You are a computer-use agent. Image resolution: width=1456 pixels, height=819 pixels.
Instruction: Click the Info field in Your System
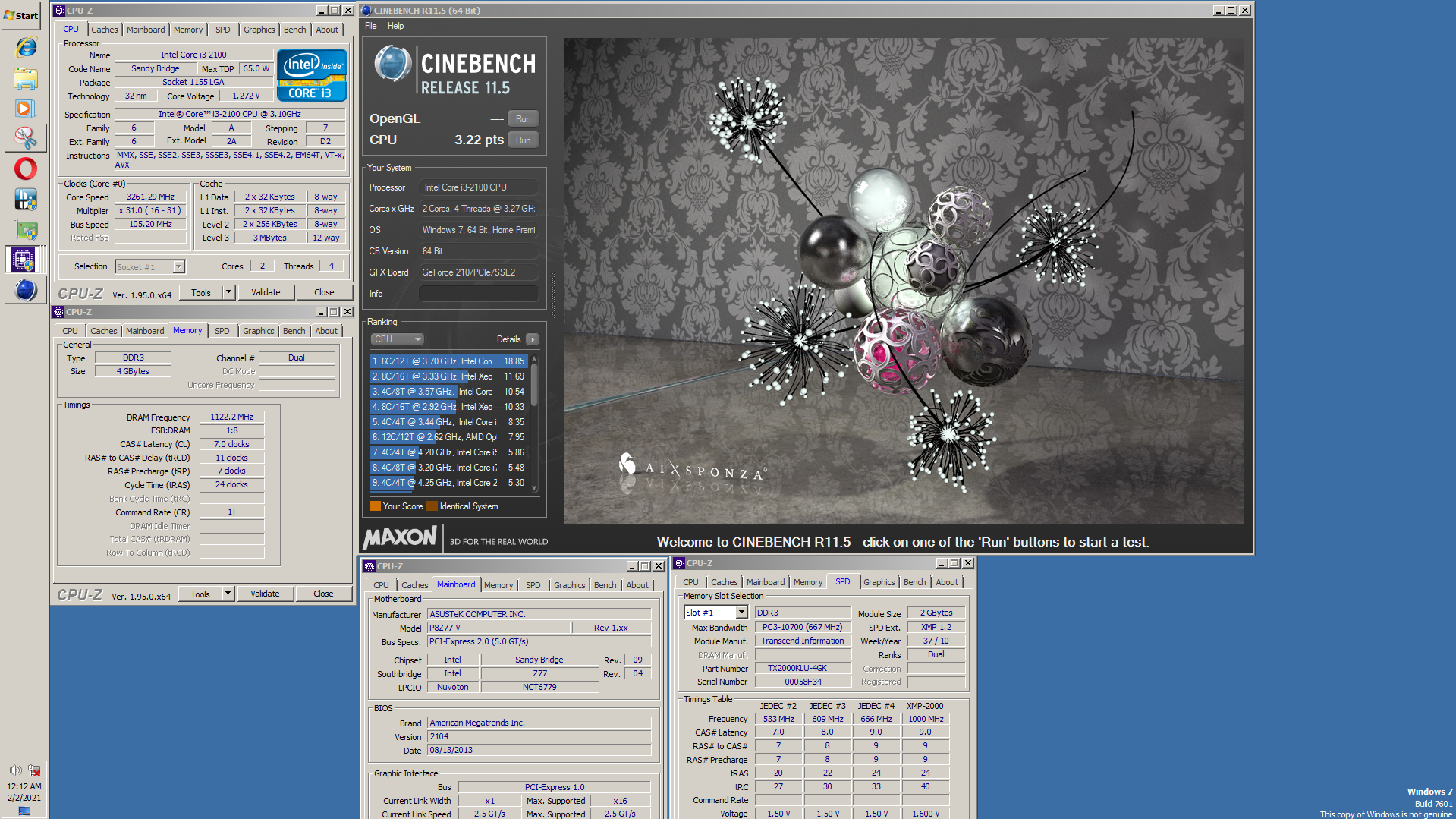click(478, 294)
